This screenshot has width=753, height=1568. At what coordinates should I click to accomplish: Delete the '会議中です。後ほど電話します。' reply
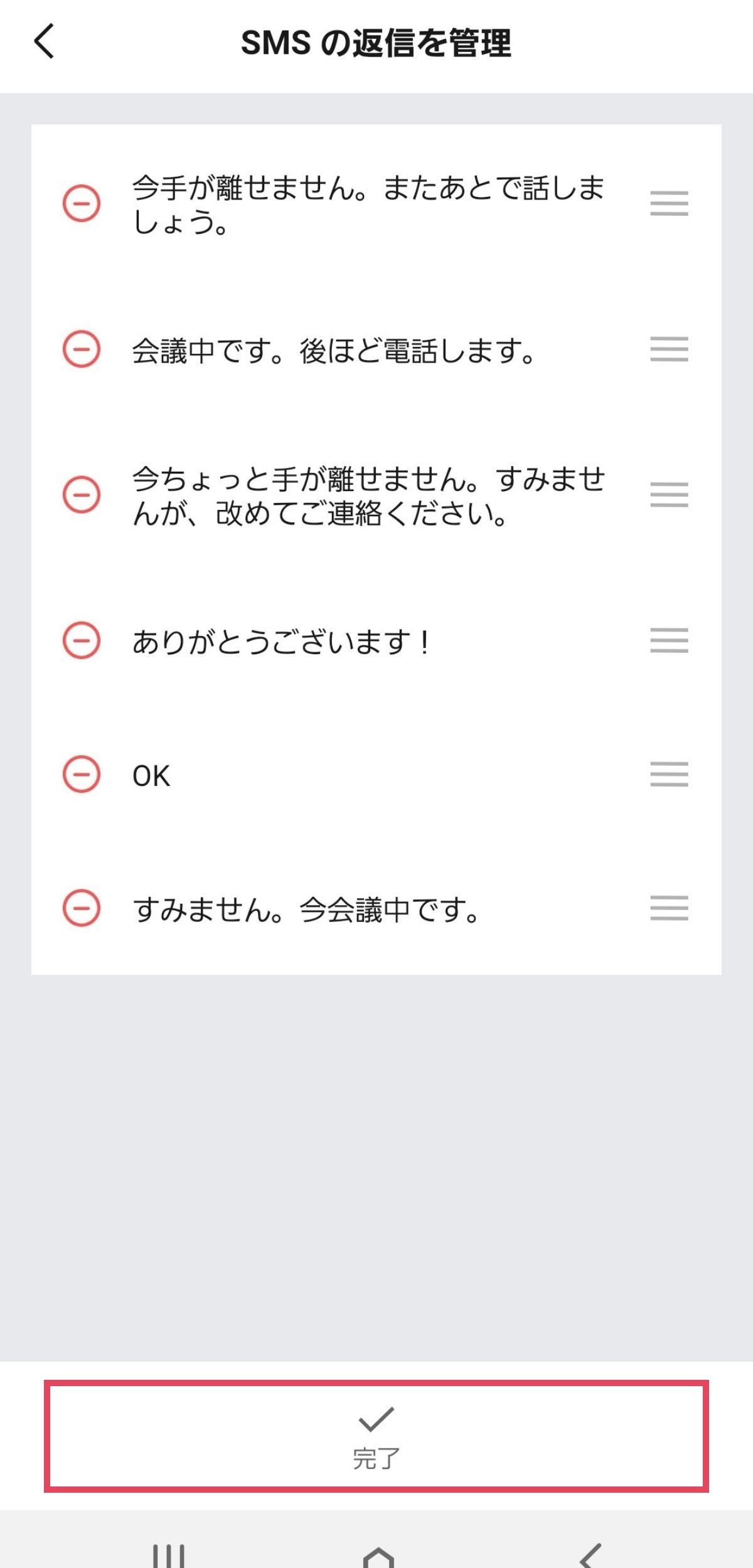[82, 349]
